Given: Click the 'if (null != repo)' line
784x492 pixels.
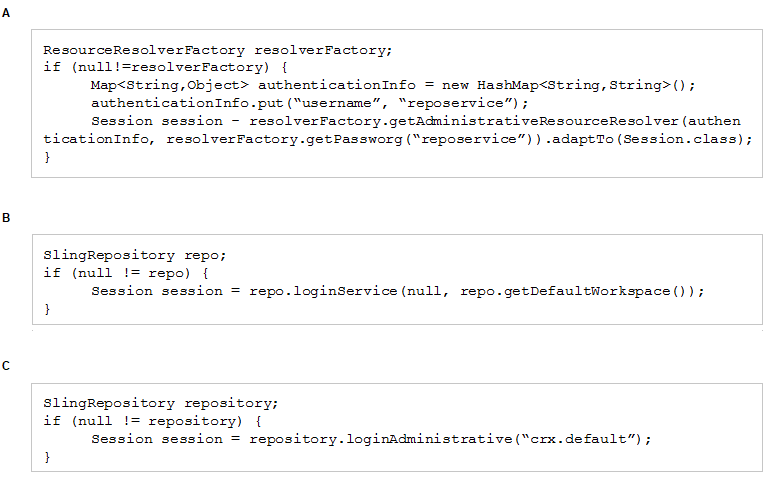Looking at the screenshot, I should [126, 274].
